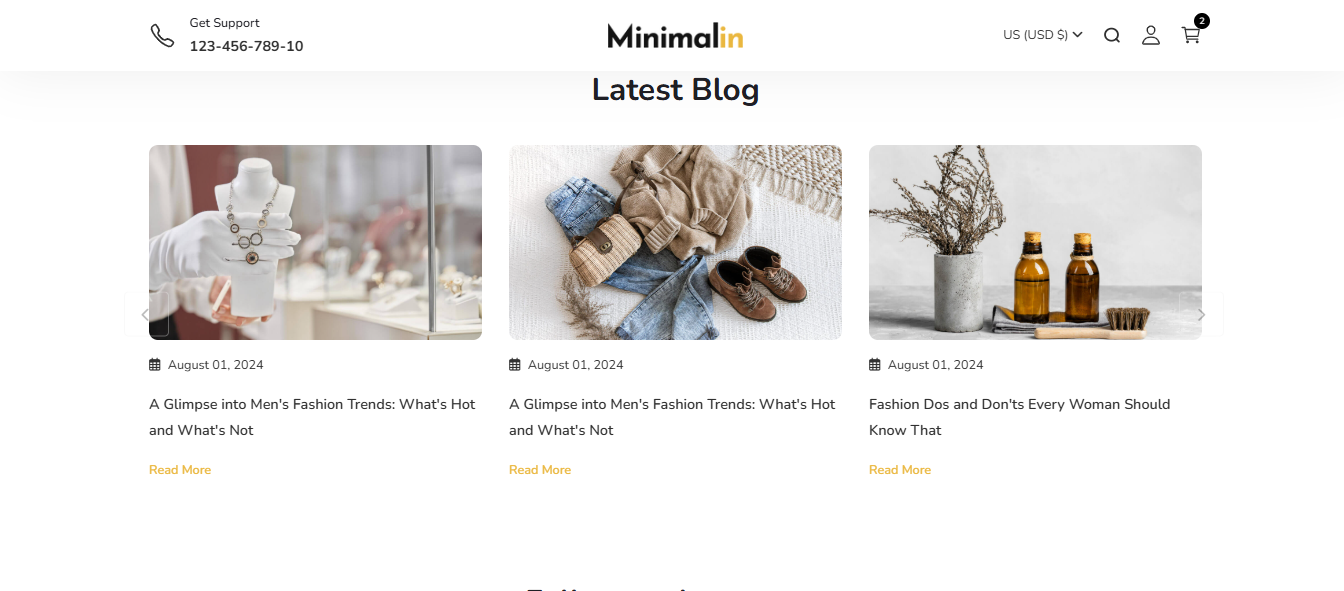Read More under the jewelry blog post

point(180,470)
